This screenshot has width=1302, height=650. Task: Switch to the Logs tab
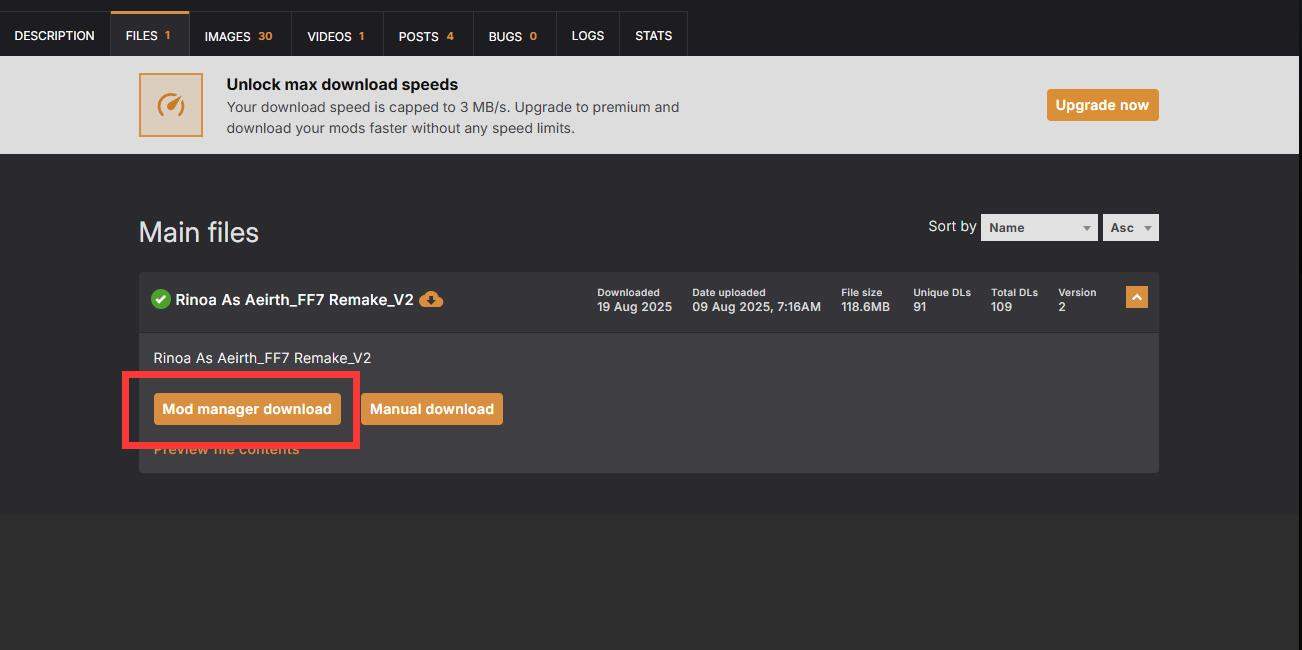coord(587,36)
